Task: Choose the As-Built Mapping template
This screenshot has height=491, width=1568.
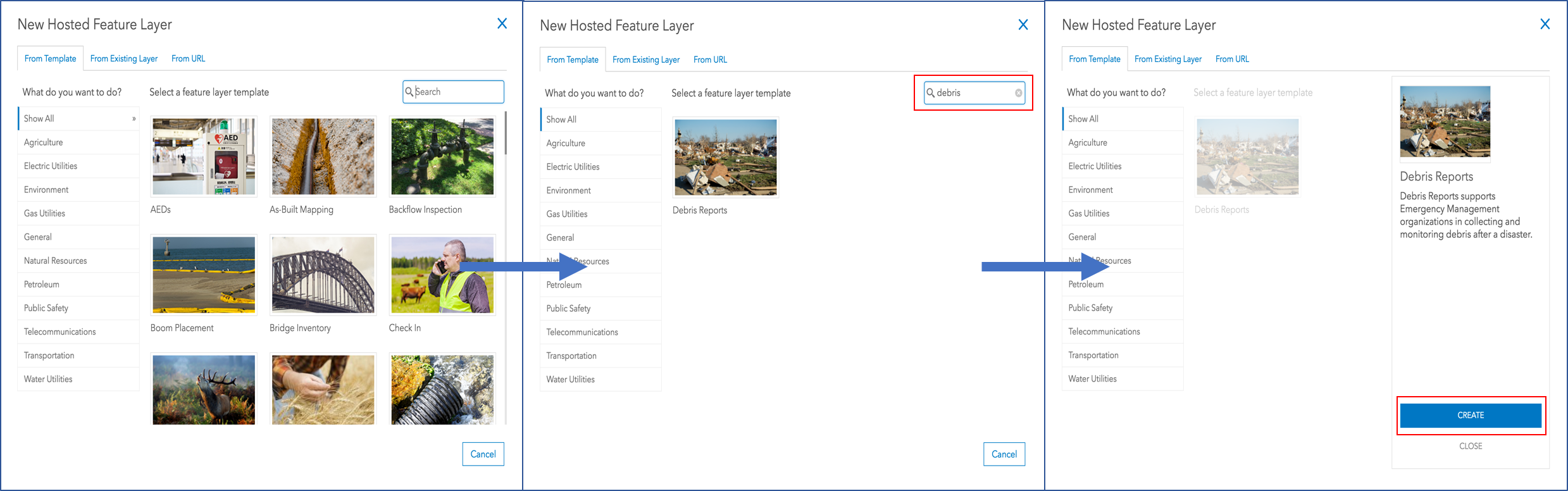Action: pos(323,156)
